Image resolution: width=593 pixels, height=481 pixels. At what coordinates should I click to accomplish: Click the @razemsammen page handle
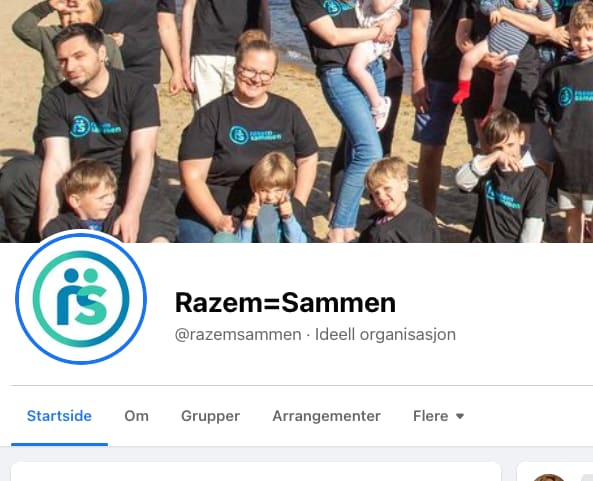pos(238,335)
